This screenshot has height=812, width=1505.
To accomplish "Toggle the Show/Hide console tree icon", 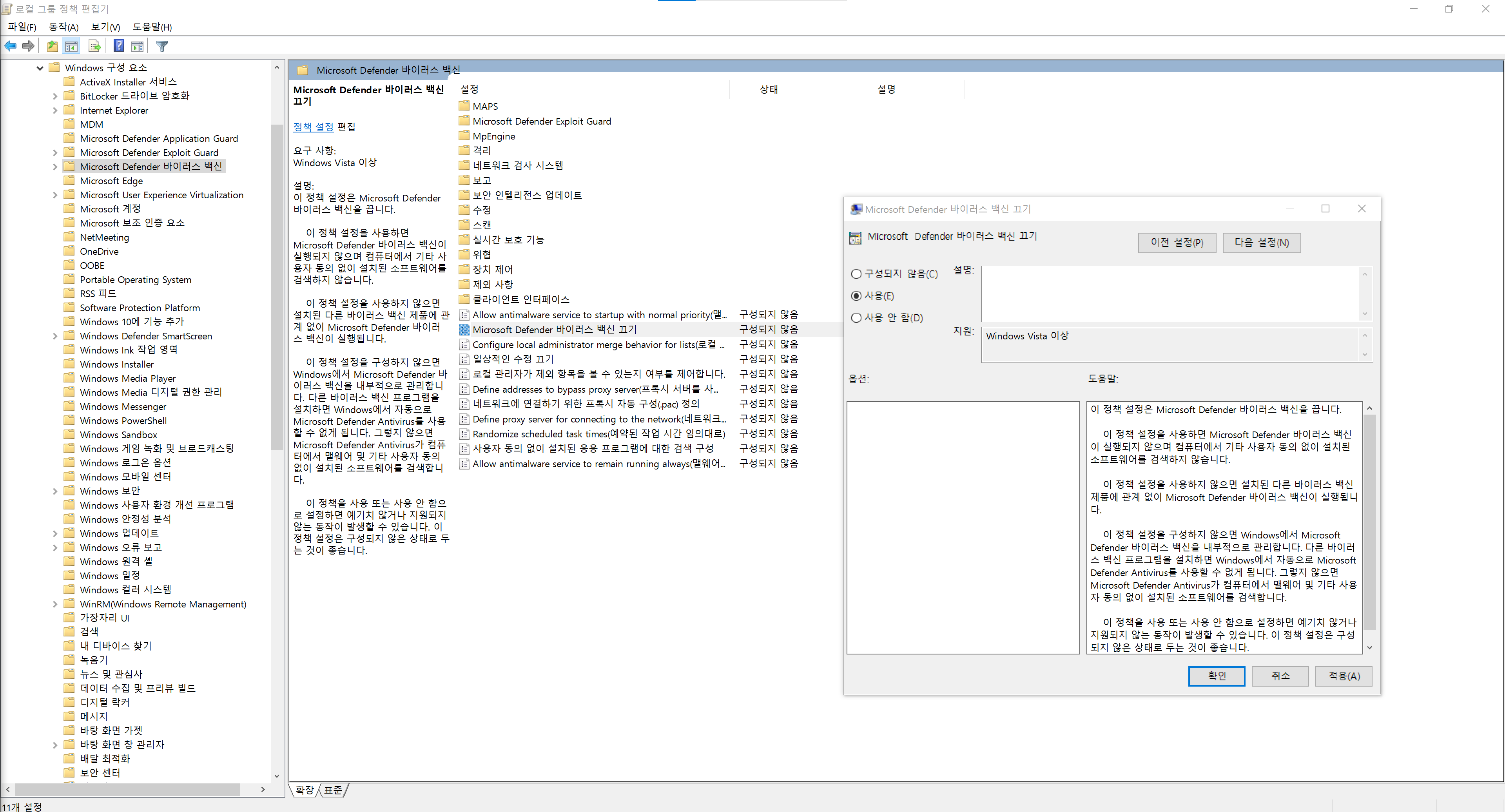I will pos(71,45).
